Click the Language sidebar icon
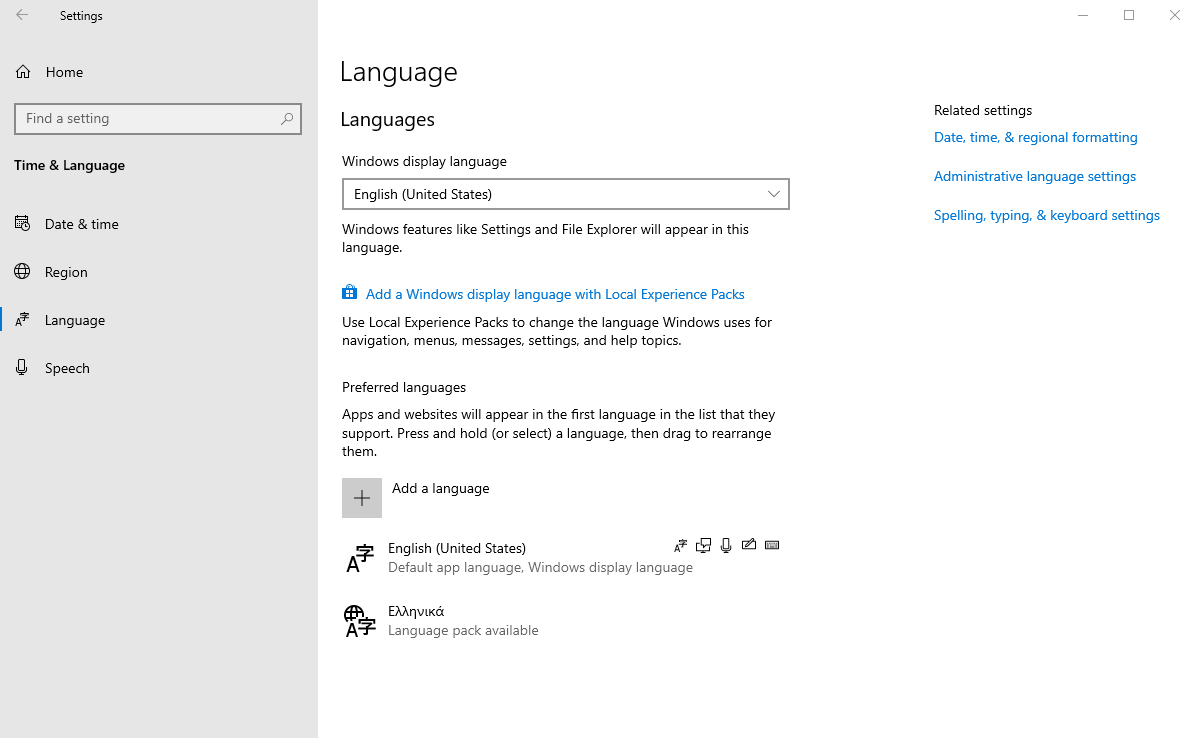This screenshot has height=738, width=1197. 22,320
